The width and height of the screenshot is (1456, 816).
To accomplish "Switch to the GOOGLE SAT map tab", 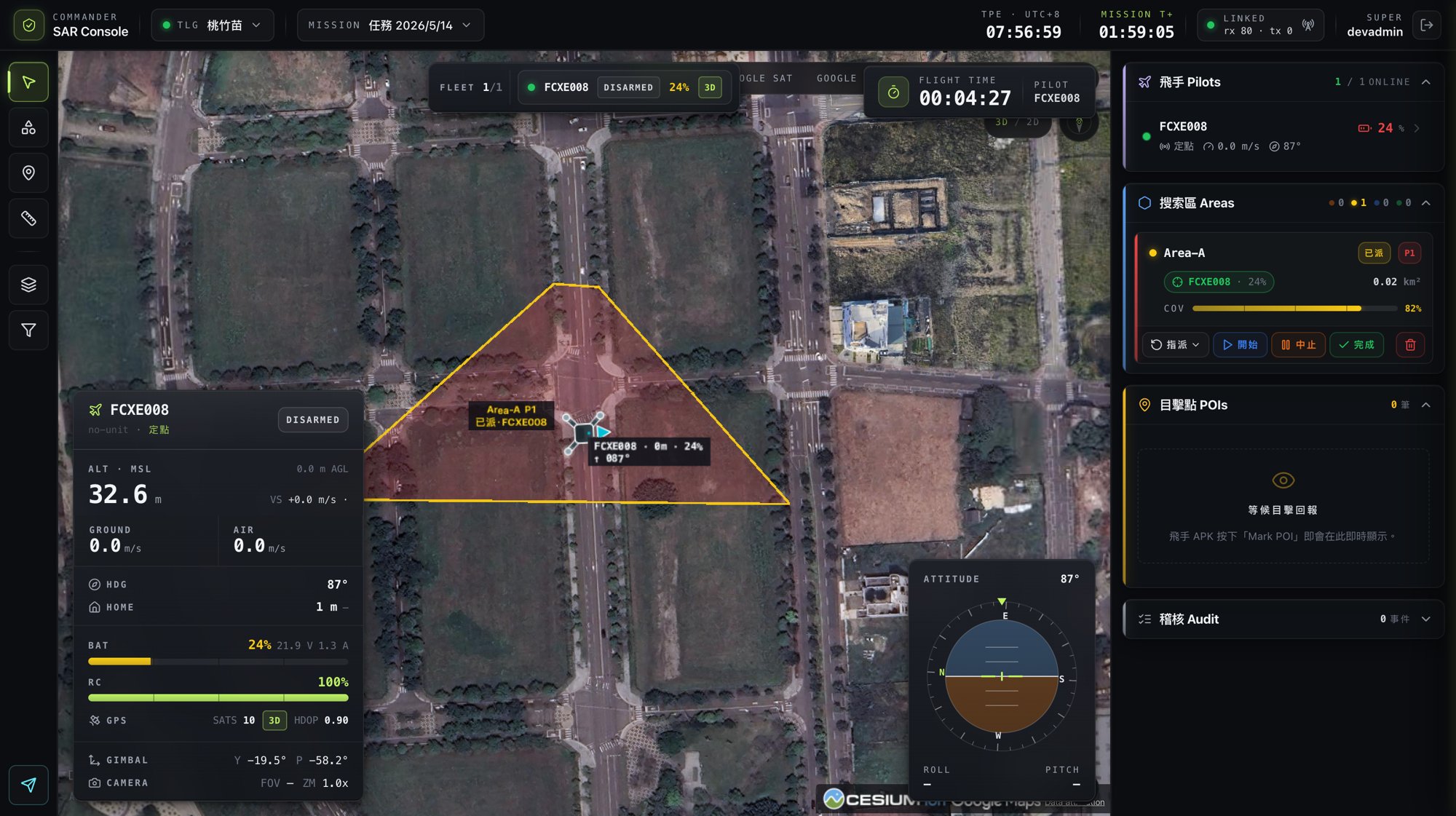I will pyautogui.click(x=764, y=79).
